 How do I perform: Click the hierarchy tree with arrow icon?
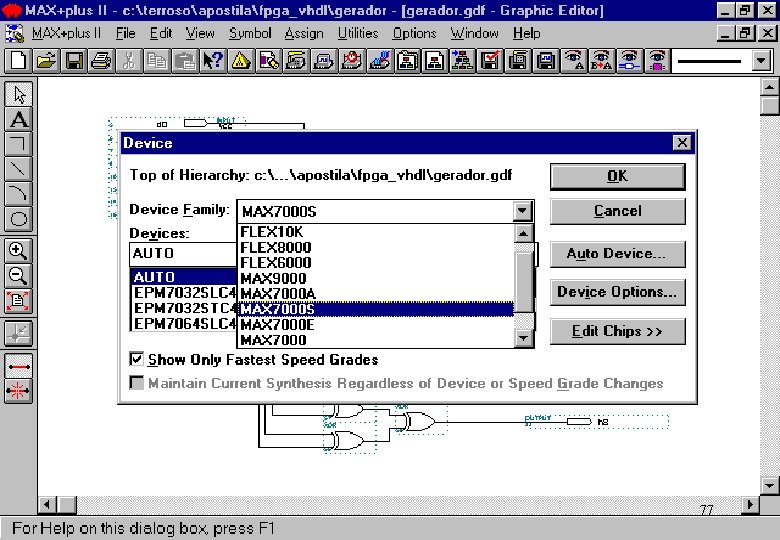(463, 61)
